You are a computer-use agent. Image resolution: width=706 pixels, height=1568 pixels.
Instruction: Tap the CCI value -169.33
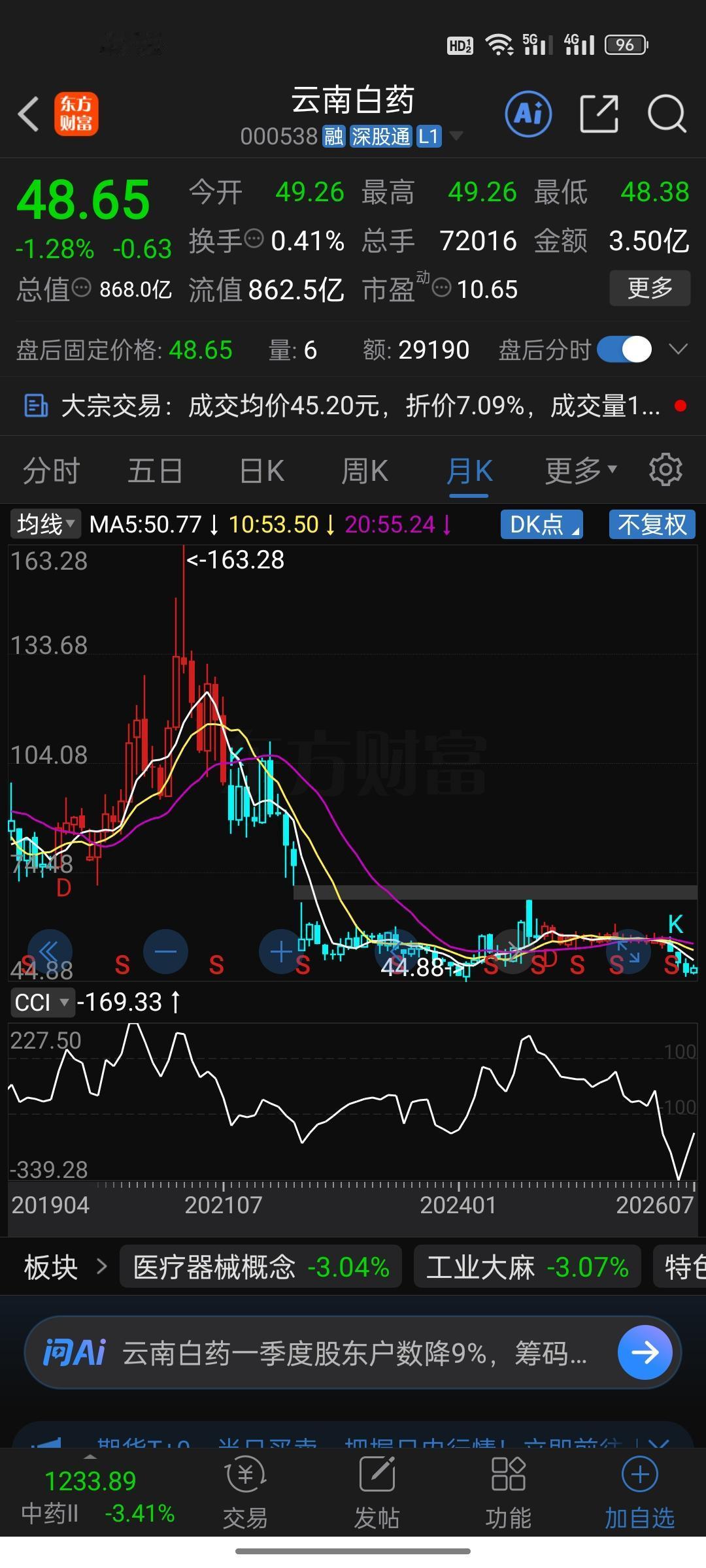pyautogui.click(x=120, y=1002)
